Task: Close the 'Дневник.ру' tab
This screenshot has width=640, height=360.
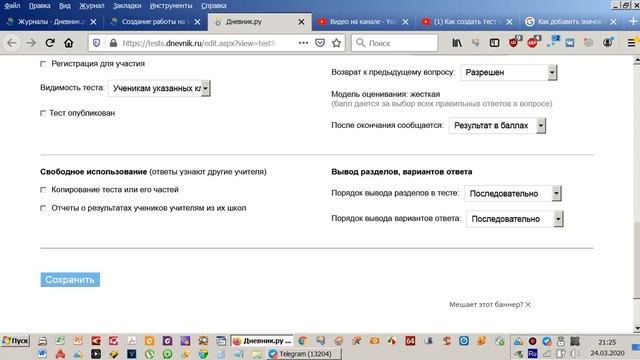Action: click(x=301, y=22)
